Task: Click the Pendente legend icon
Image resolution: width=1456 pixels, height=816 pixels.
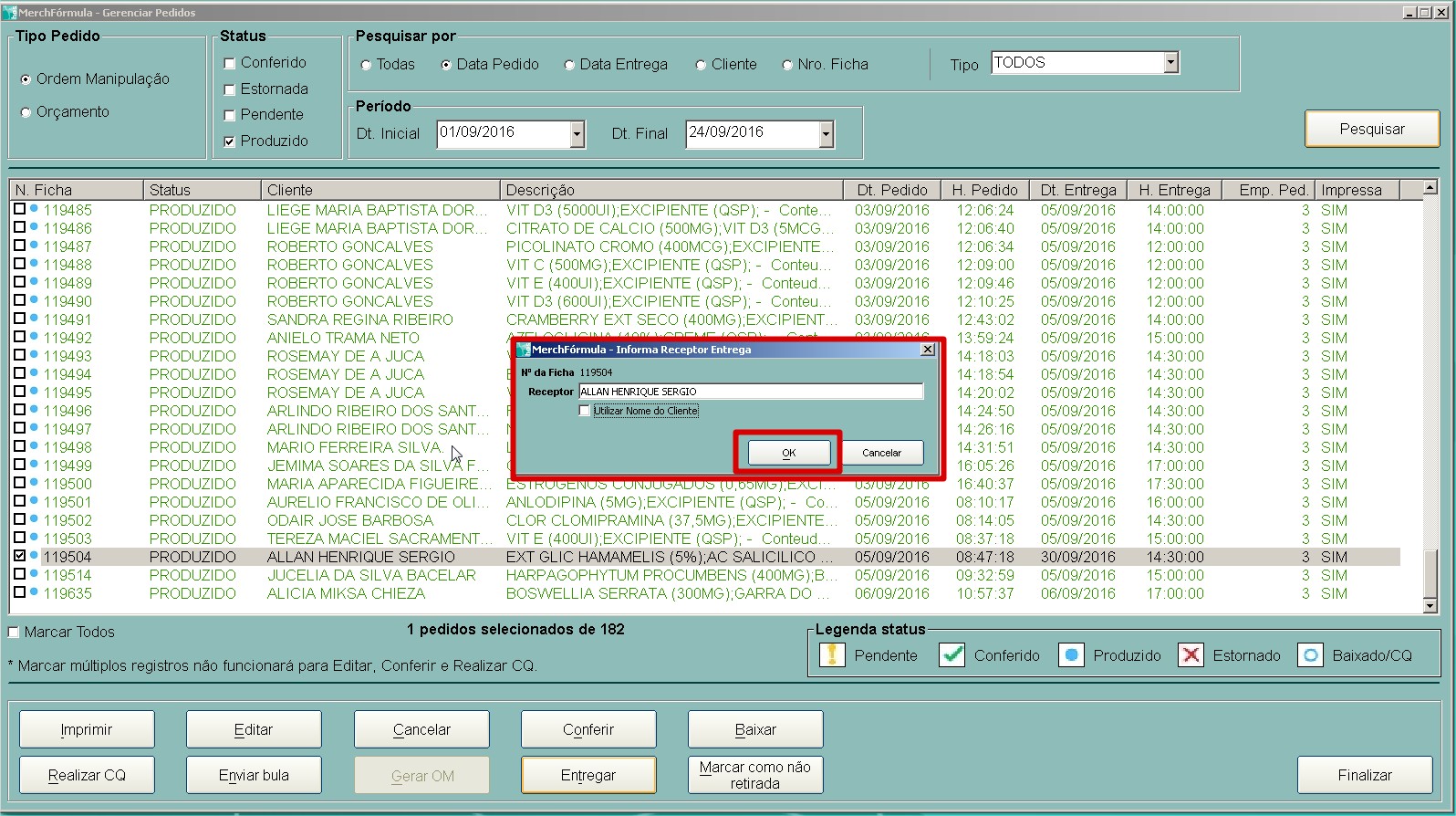Action: point(832,655)
